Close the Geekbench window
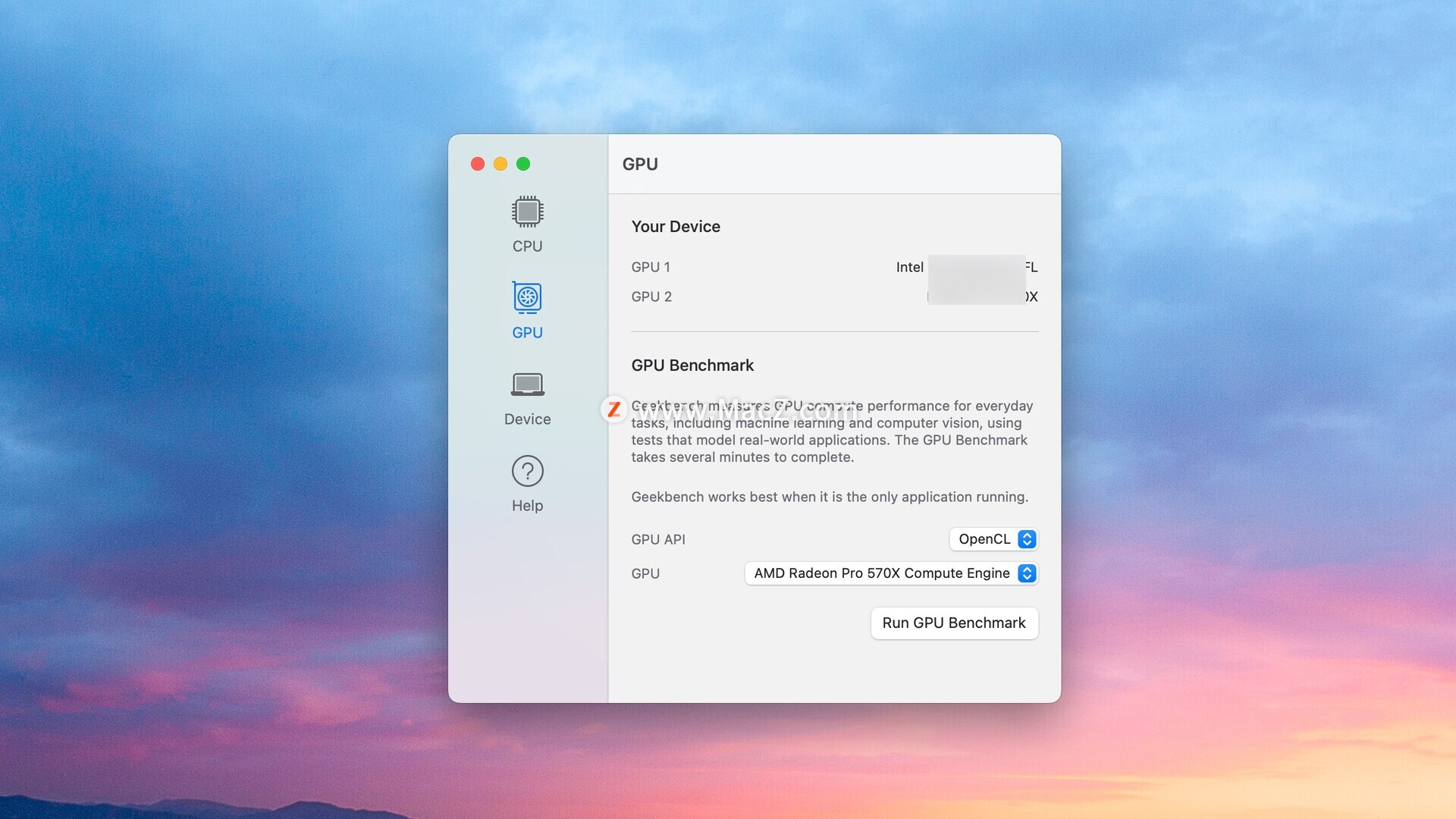 click(478, 164)
